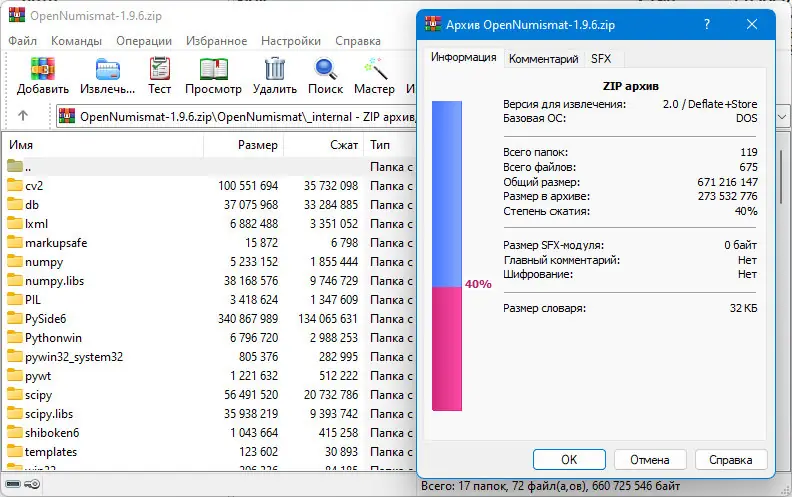
Task: Open the Справка menu
Action: (x=358, y=41)
